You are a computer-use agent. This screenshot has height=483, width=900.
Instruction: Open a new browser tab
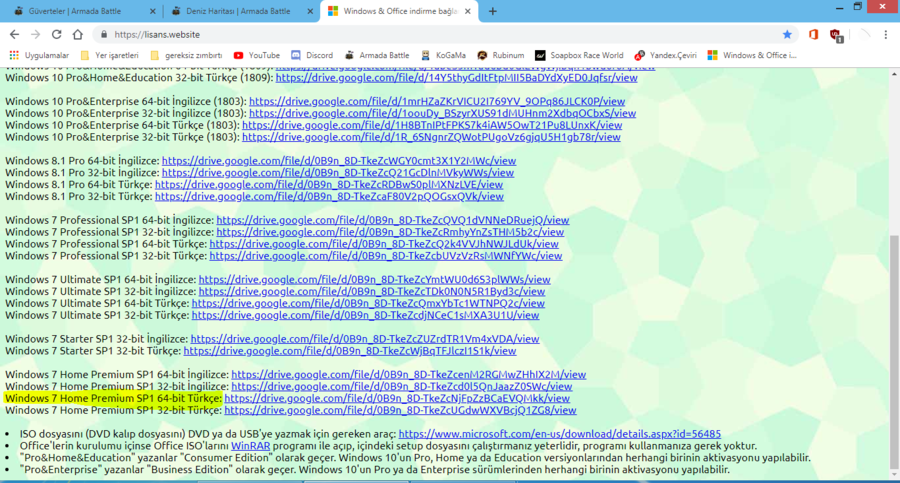pyautogui.click(x=492, y=11)
